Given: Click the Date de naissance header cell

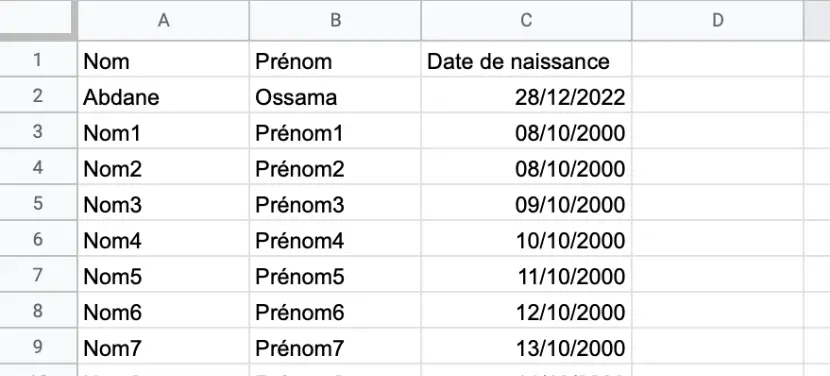Looking at the screenshot, I should [526, 60].
